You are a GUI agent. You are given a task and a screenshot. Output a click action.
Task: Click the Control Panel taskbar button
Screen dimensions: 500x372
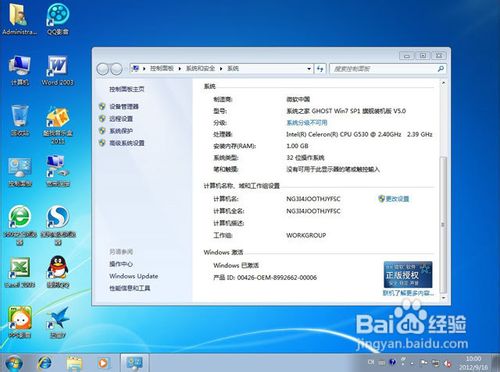point(134,363)
